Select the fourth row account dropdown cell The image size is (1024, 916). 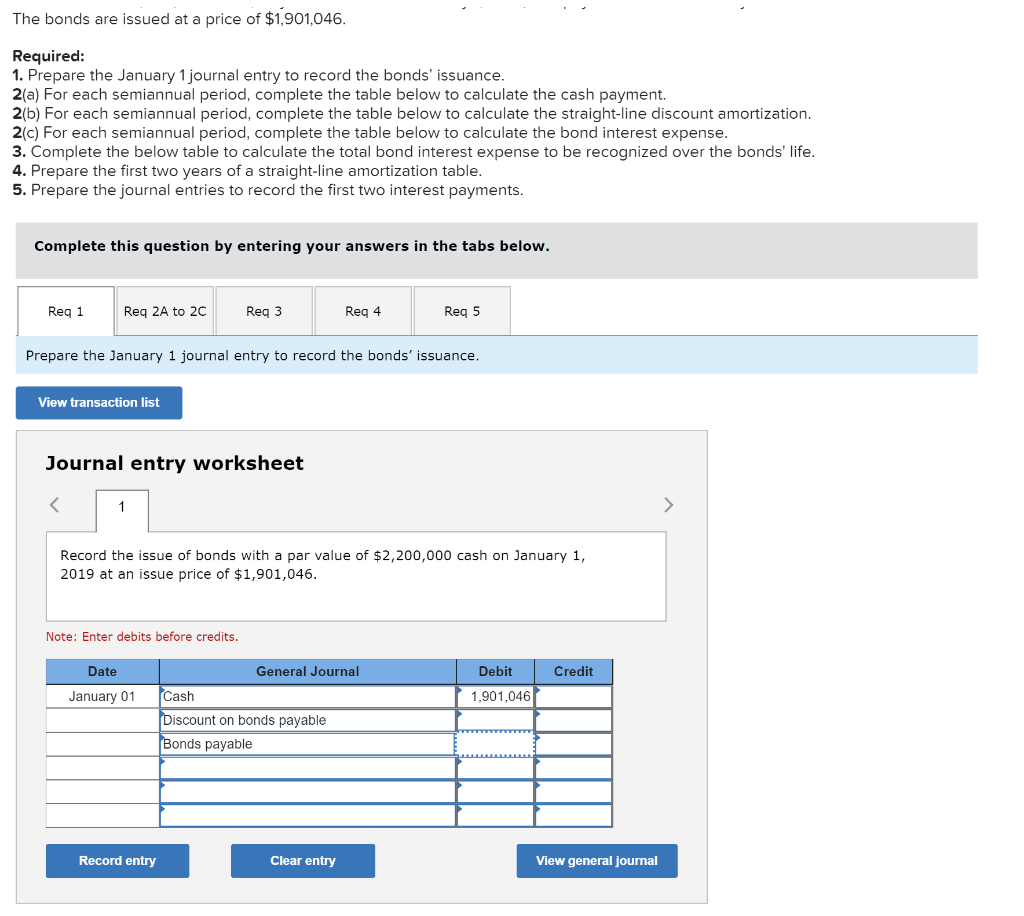pos(308,768)
